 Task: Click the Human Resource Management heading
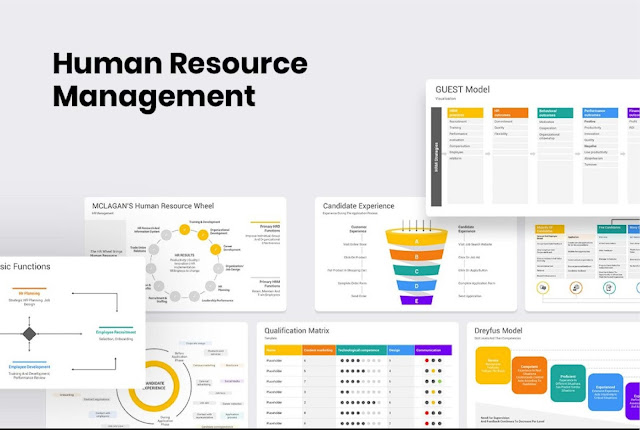180,80
